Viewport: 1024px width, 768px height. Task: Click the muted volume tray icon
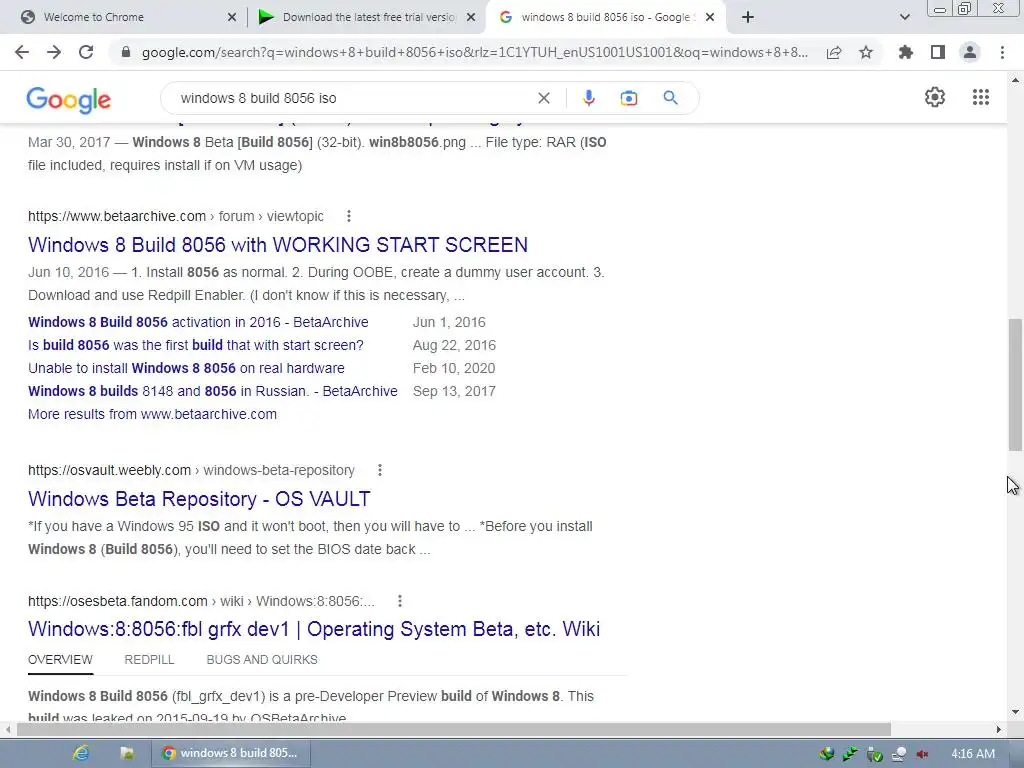(x=922, y=754)
